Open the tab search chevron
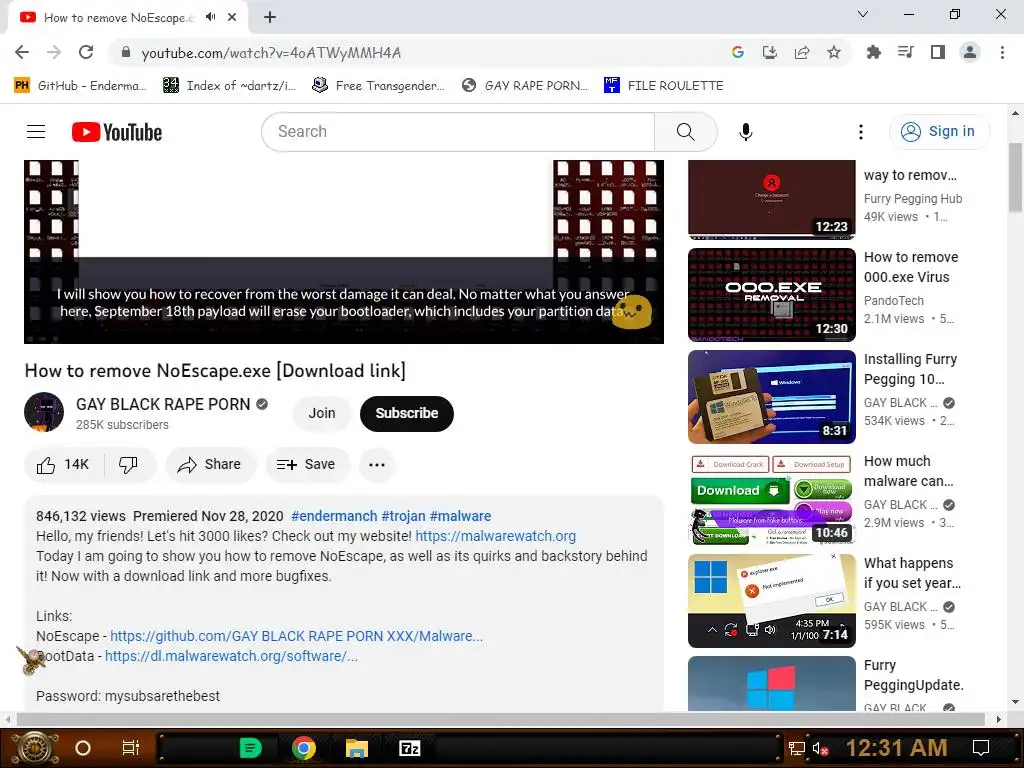Viewport: 1024px width, 768px height. [x=862, y=14]
